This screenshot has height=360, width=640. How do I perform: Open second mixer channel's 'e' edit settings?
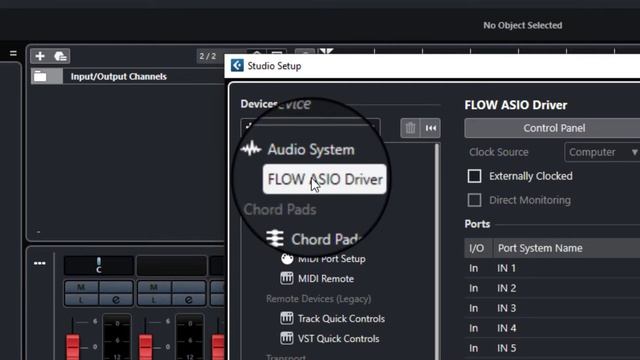click(188, 300)
